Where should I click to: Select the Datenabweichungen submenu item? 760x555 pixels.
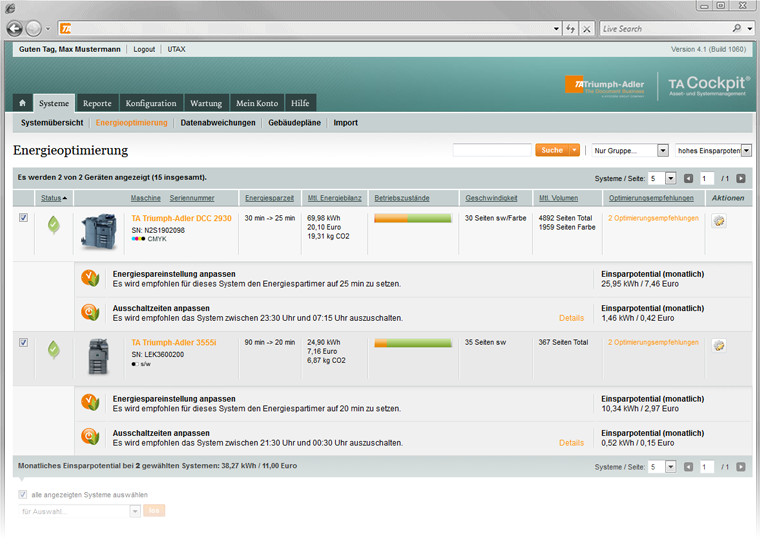(x=218, y=123)
